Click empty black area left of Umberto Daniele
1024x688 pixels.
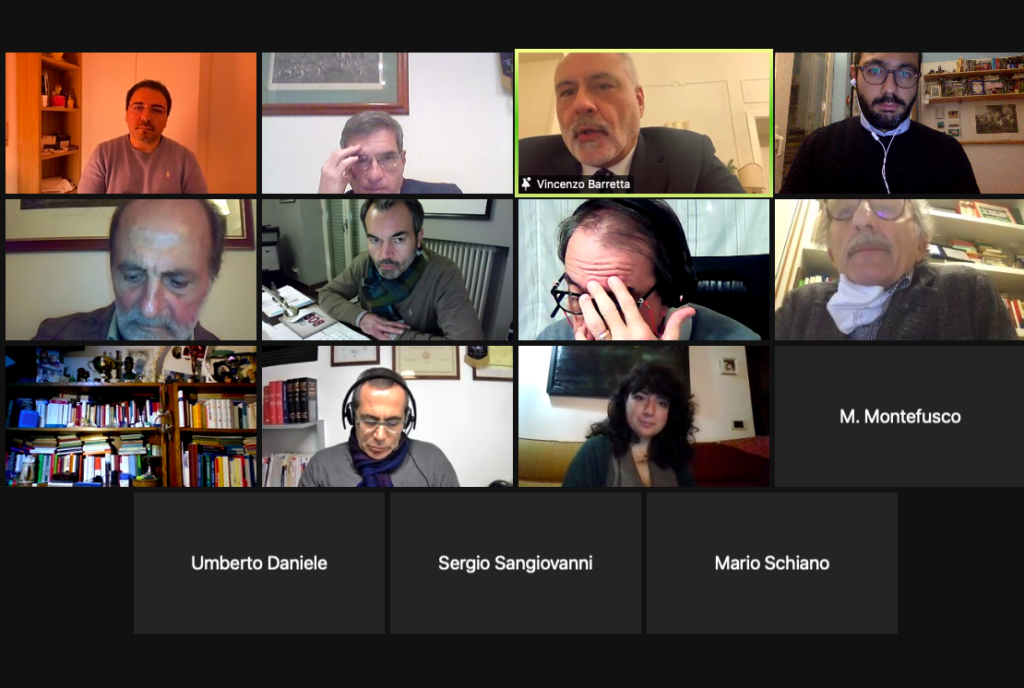65,563
